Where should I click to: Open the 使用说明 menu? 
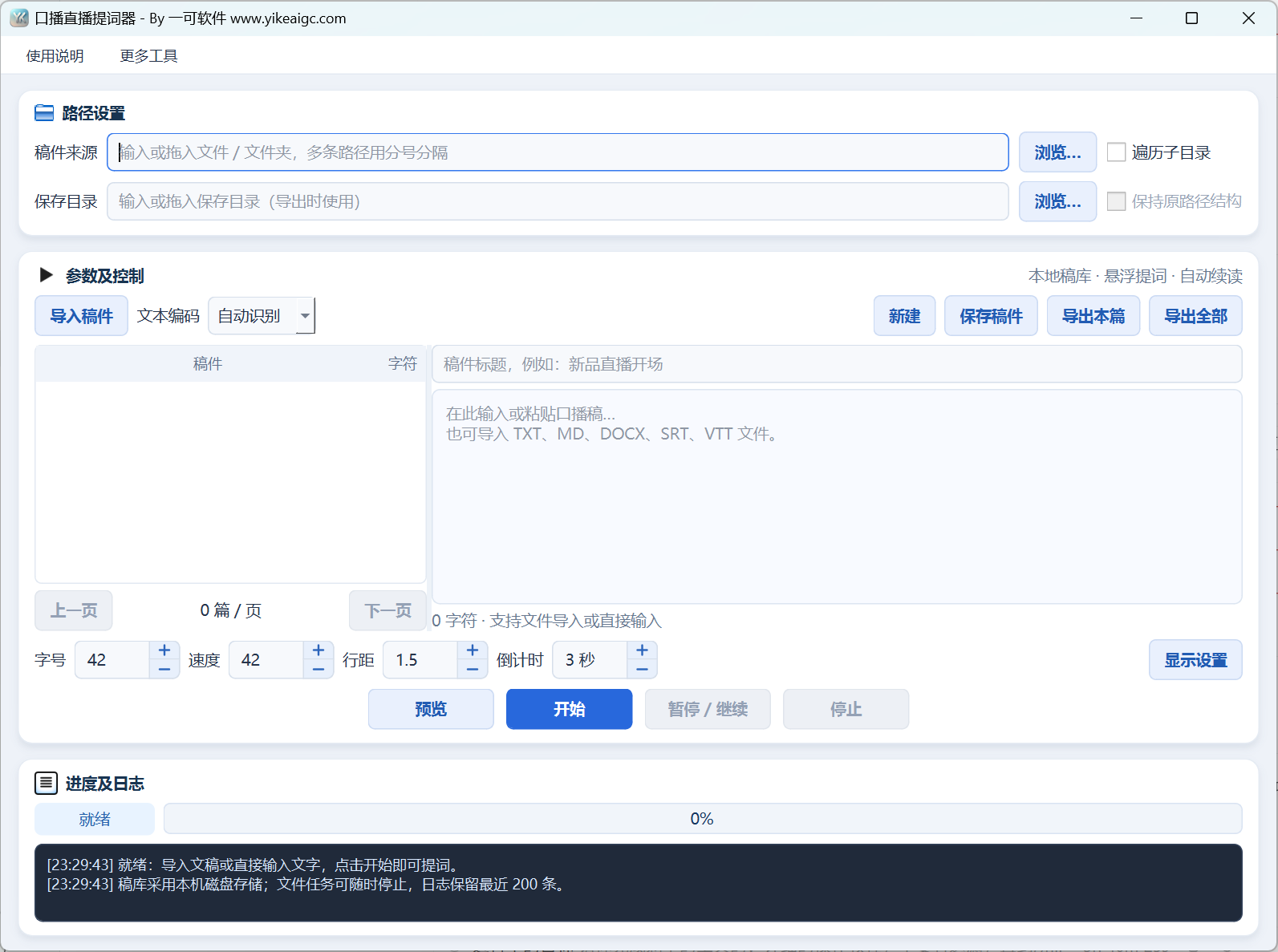[x=55, y=55]
